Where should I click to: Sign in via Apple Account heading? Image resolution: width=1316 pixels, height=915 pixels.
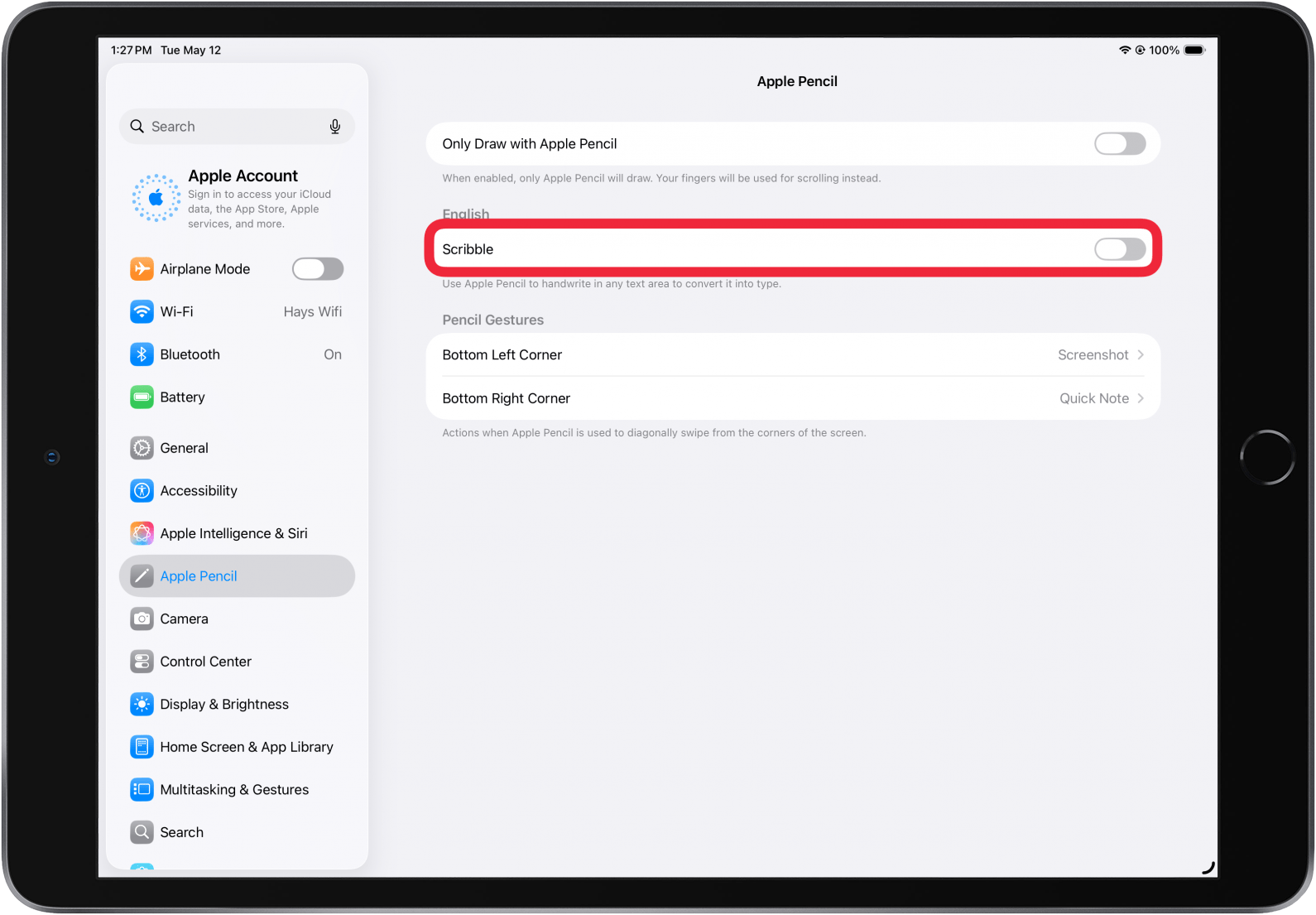(x=243, y=176)
